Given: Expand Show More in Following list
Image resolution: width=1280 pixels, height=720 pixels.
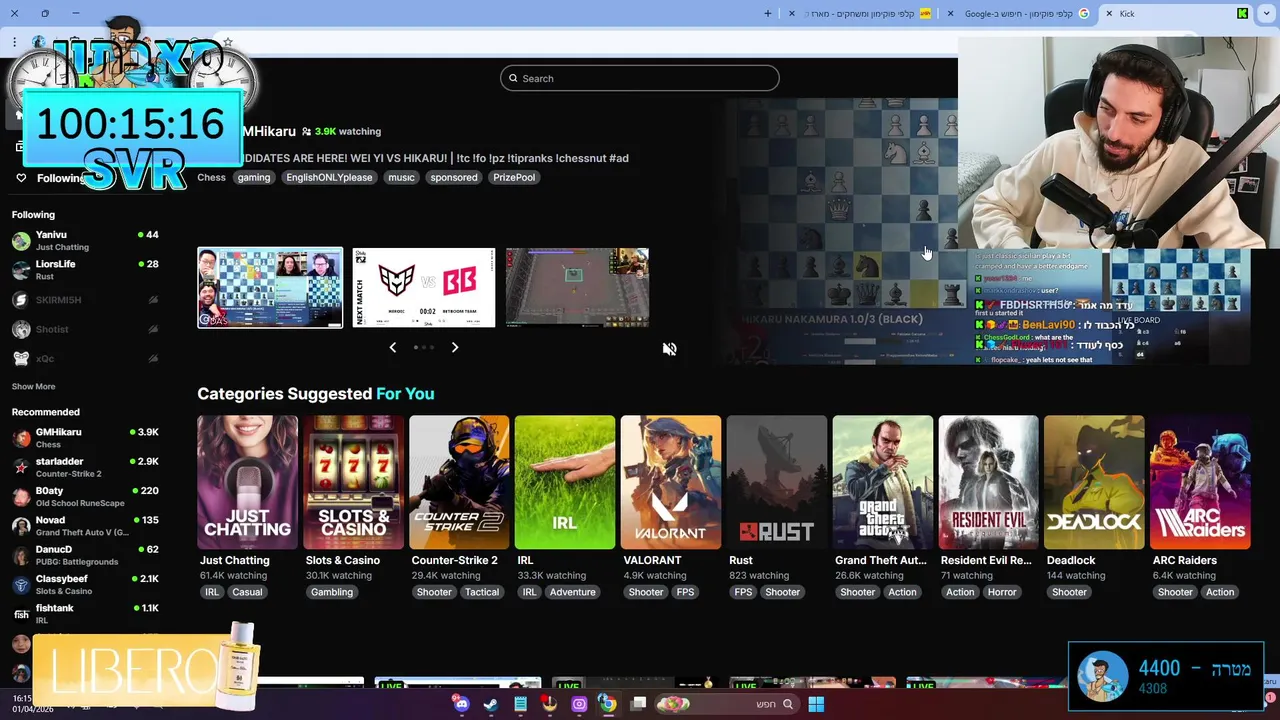Looking at the screenshot, I should click(x=33, y=386).
